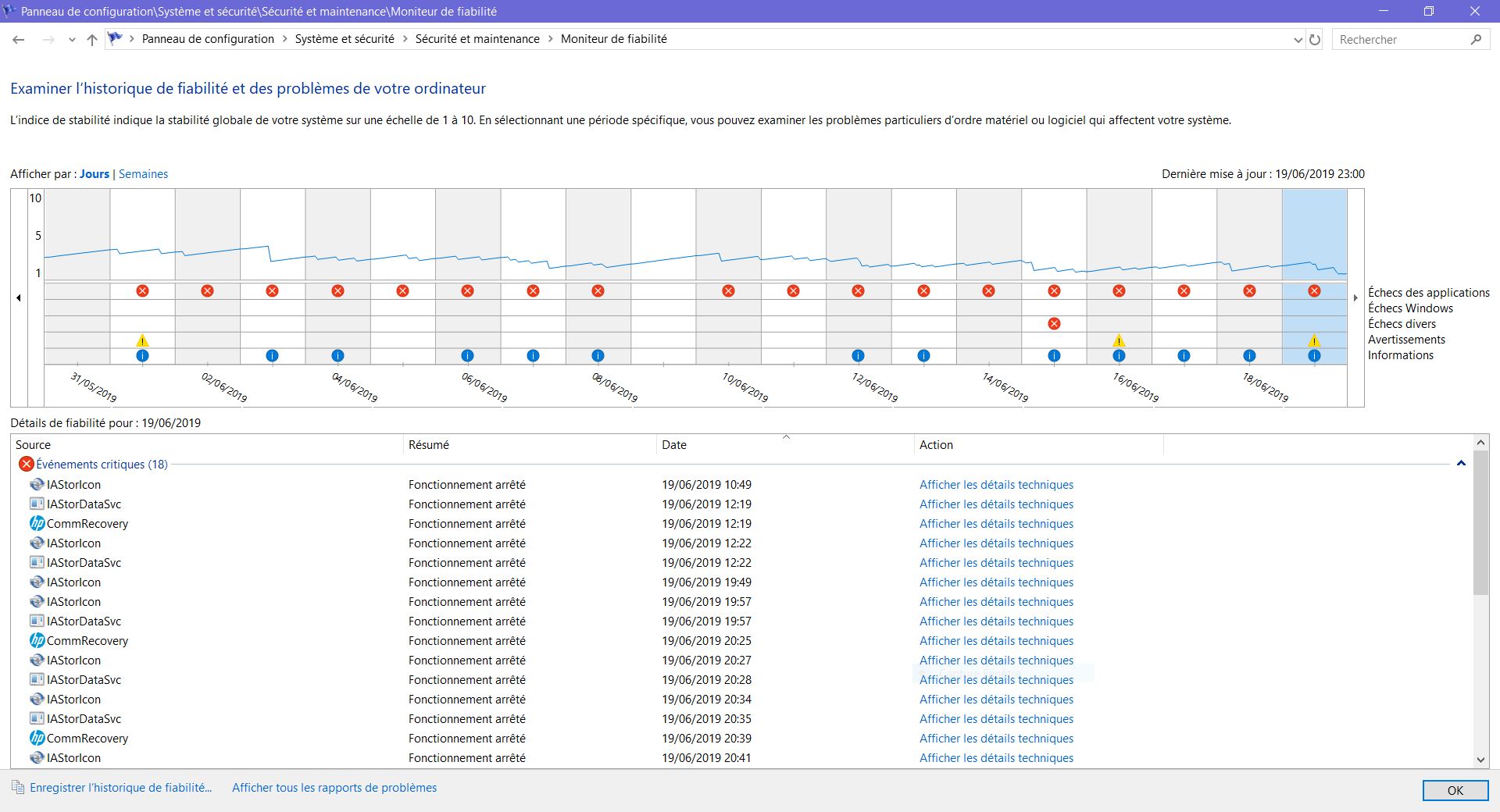Open Enregistrer l'historique de fiabilité link
The height and width of the screenshot is (812, 1500).
pyautogui.click(x=120, y=788)
